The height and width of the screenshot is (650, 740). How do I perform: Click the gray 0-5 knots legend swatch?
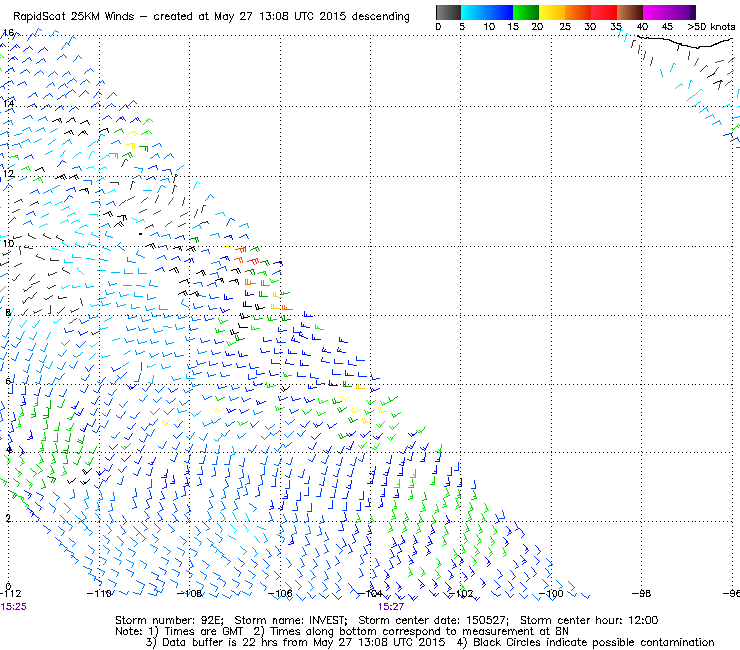click(x=448, y=12)
